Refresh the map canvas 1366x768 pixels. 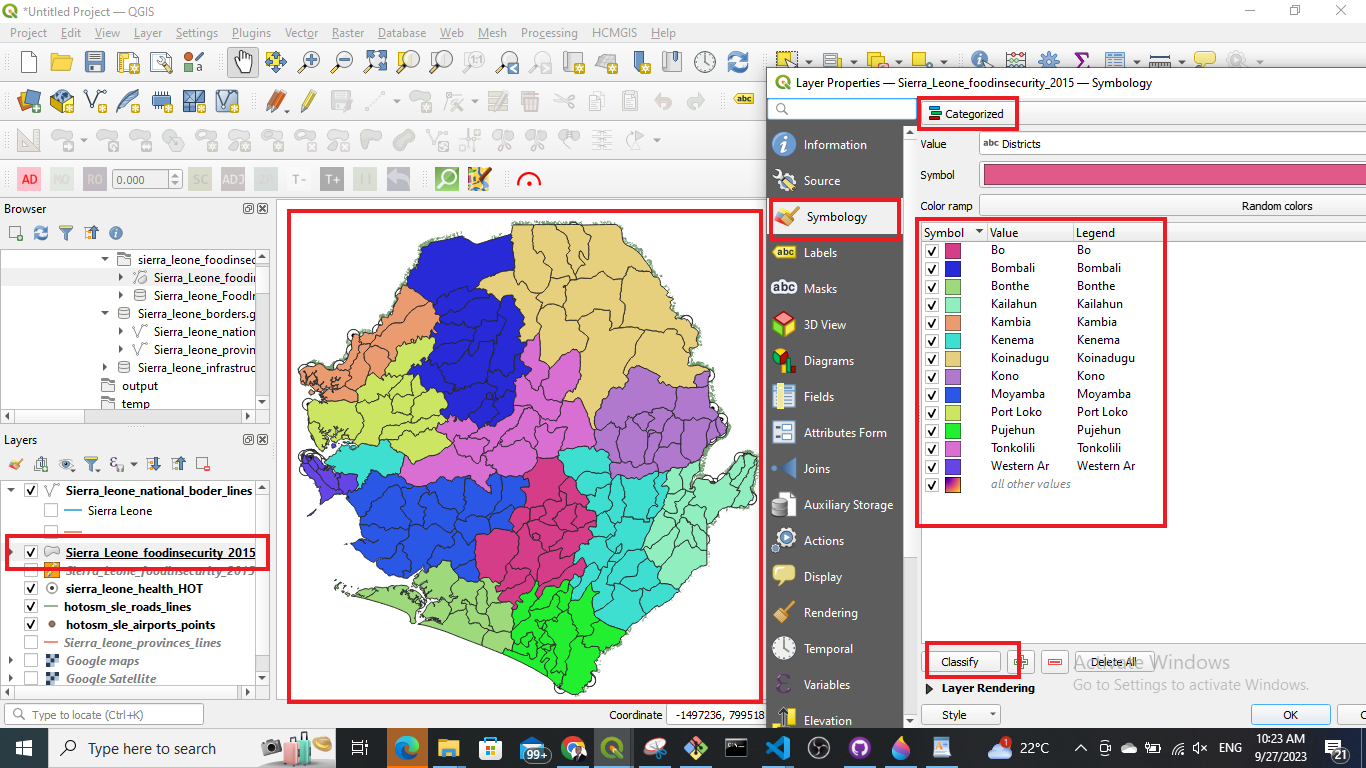[738, 61]
